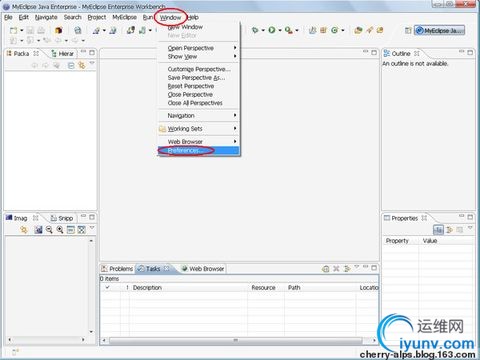Click the zoom out icon in Image Preview

click(49, 229)
